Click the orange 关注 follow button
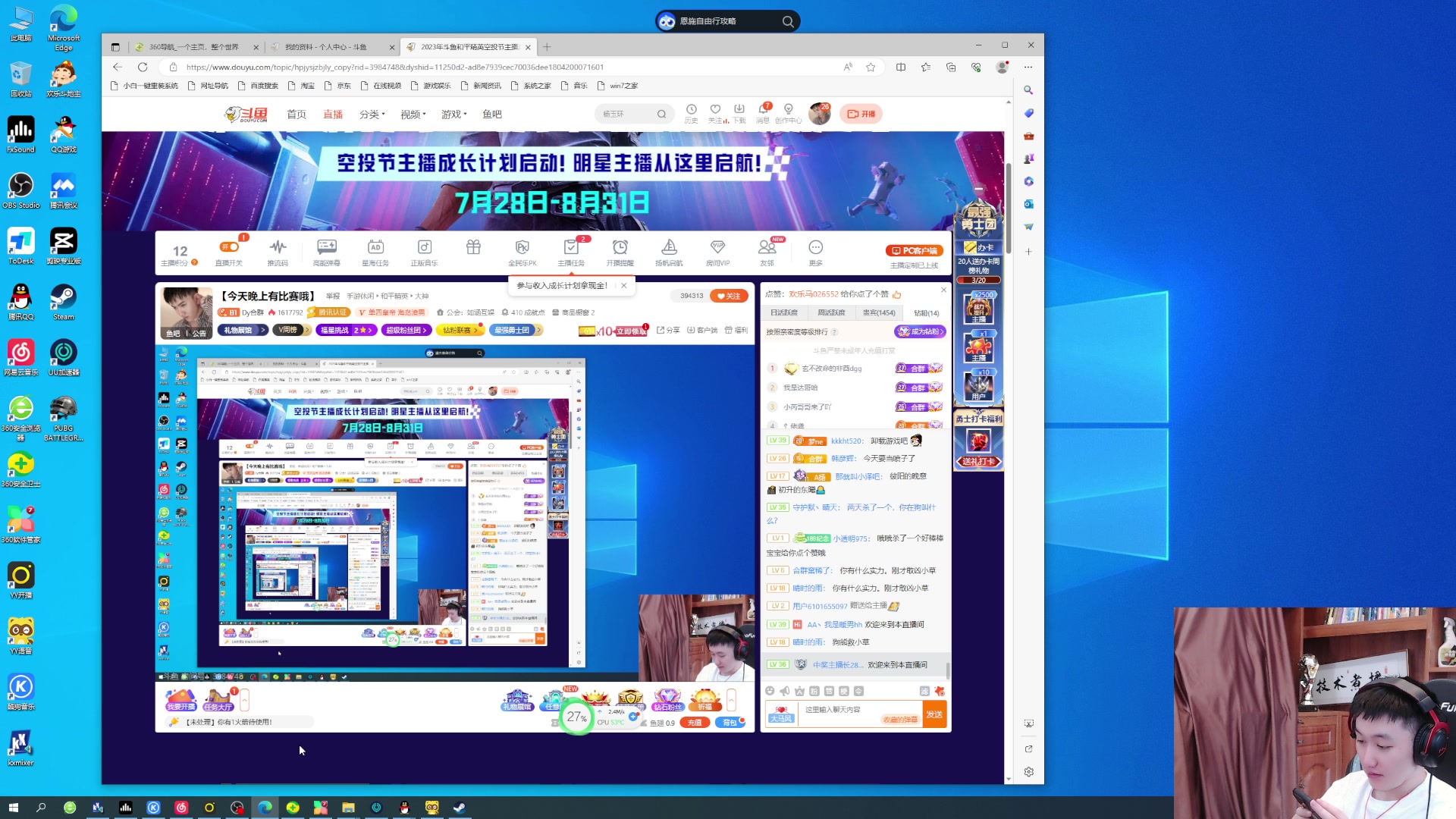 [729, 296]
